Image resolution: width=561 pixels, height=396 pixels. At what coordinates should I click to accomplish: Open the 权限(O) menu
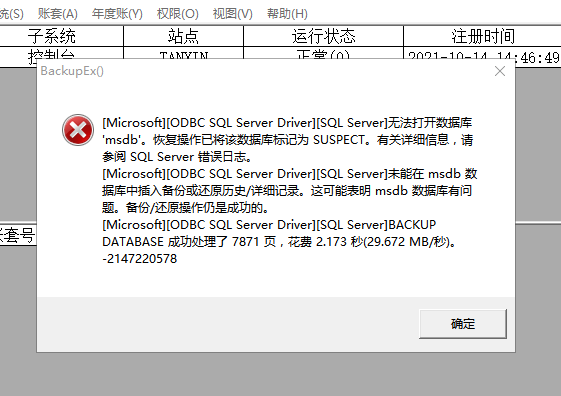pos(177,14)
